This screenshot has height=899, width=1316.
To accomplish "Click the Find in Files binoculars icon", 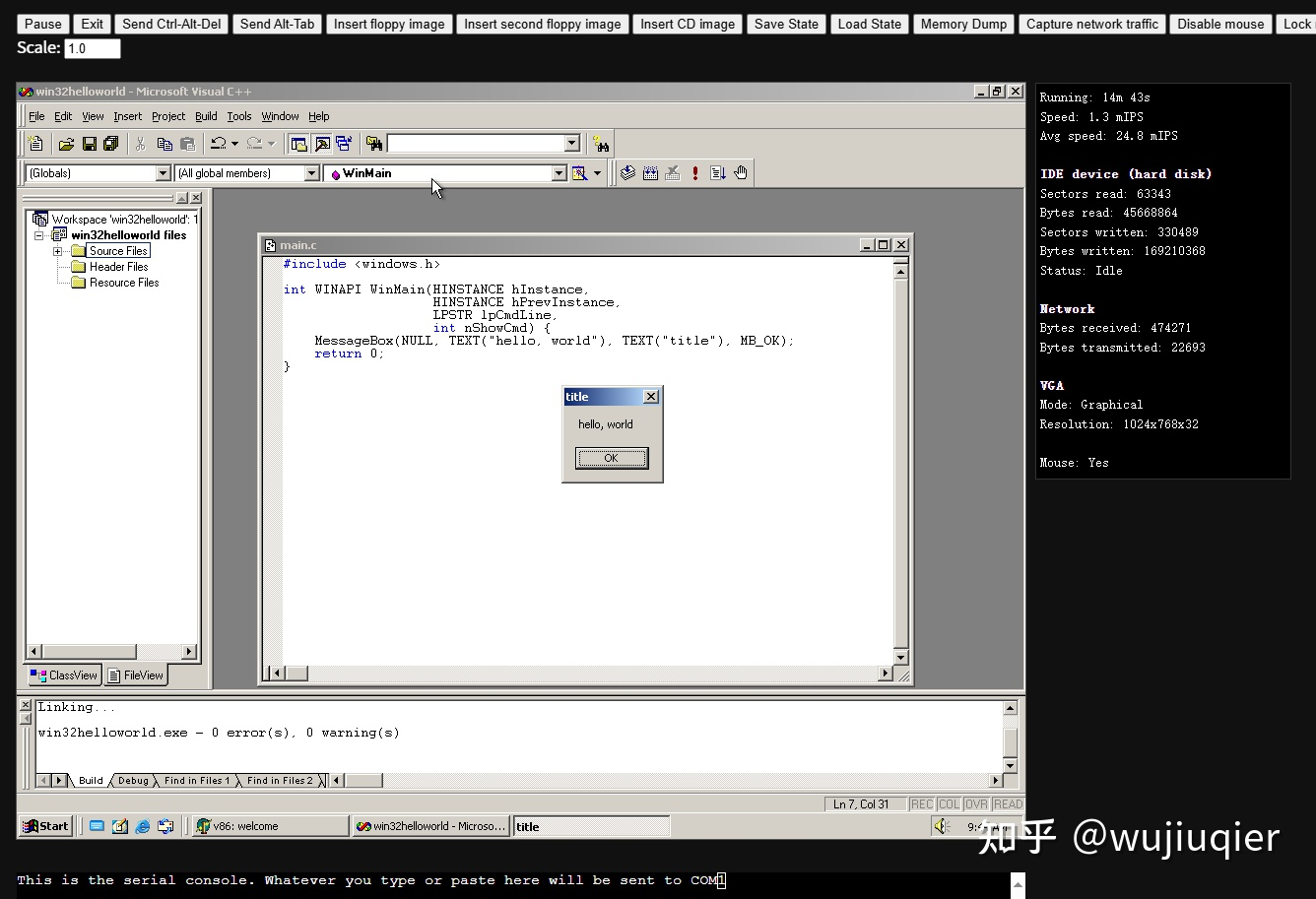I will point(374,144).
